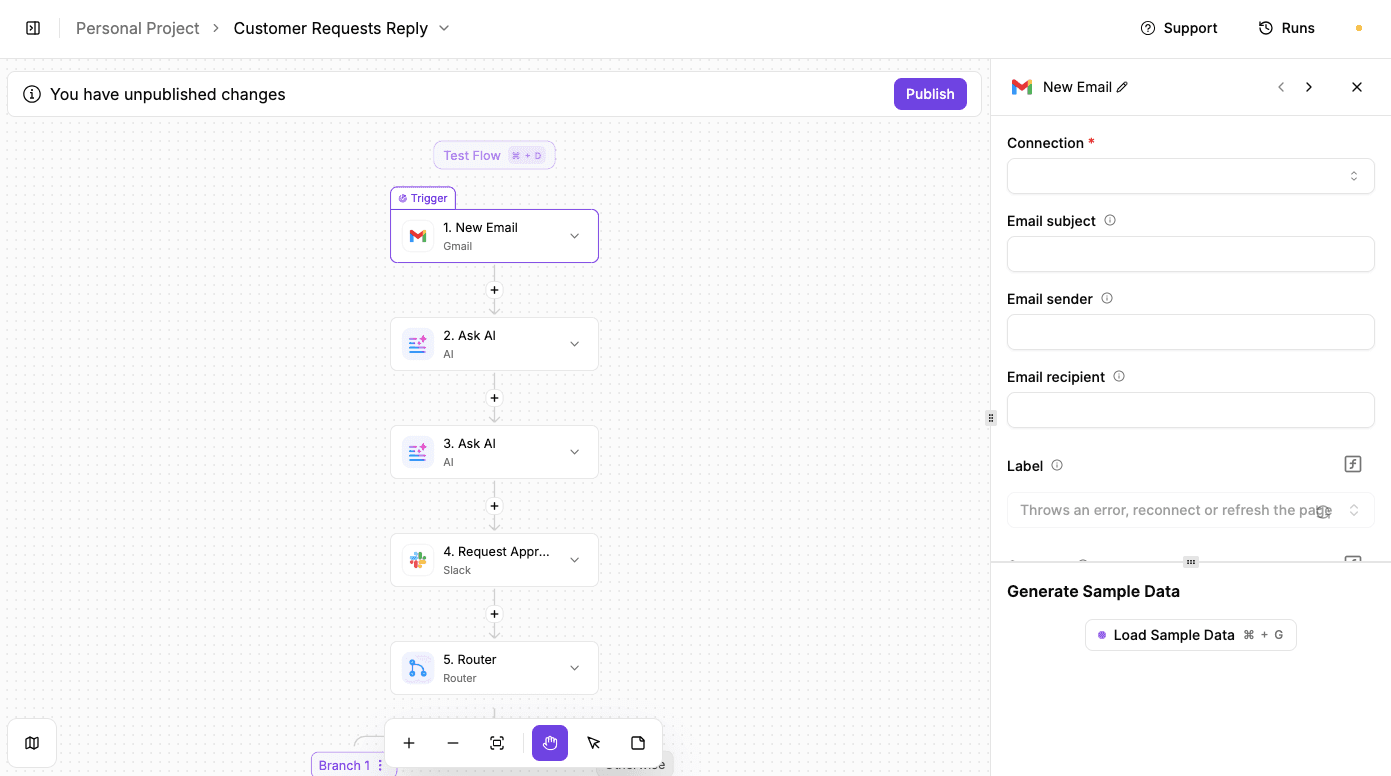Viewport: 1391px width, 776px height.
Task: Open the Connection dropdown
Action: point(1190,176)
